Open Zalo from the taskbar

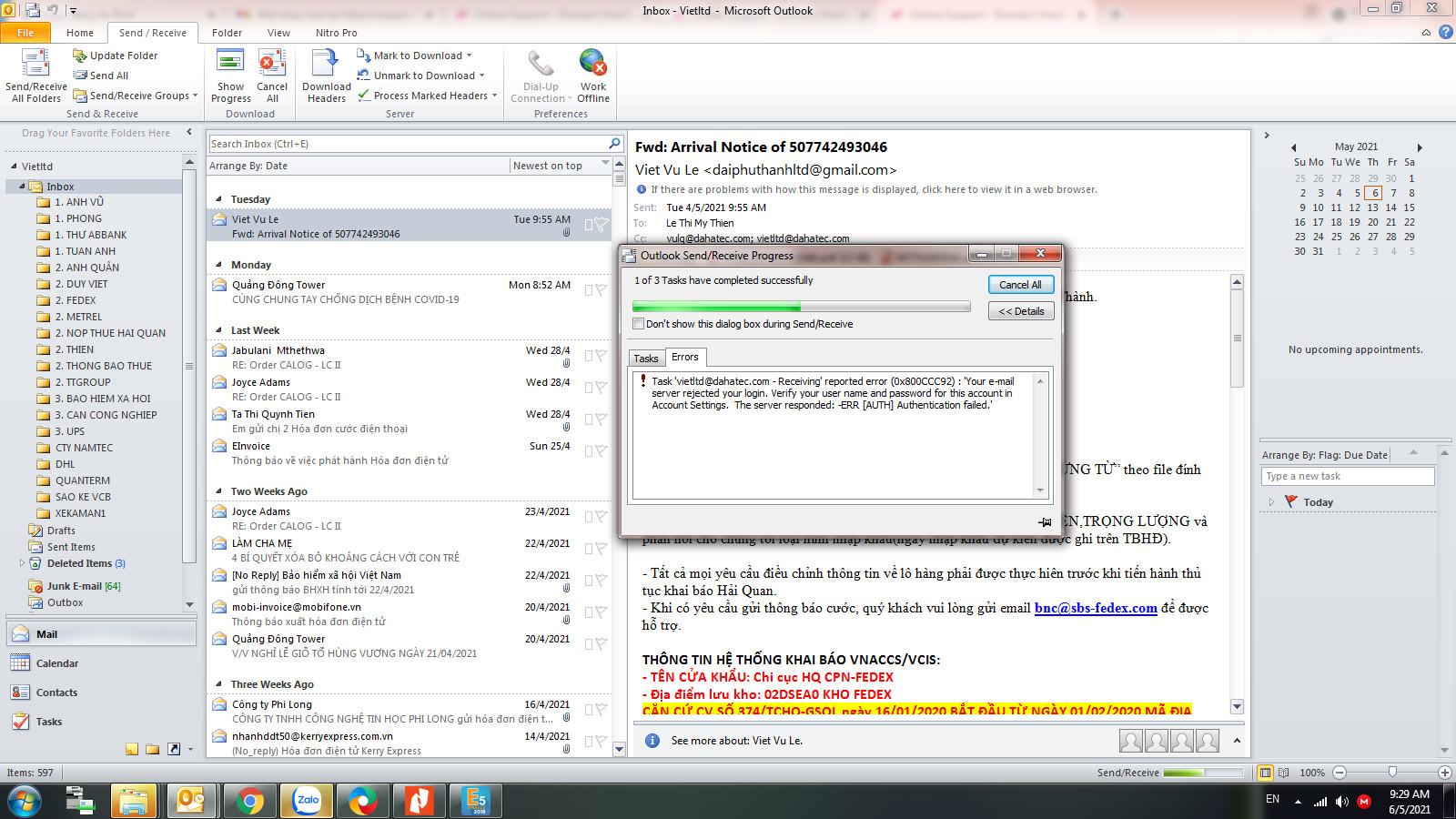pyautogui.click(x=307, y=801)
